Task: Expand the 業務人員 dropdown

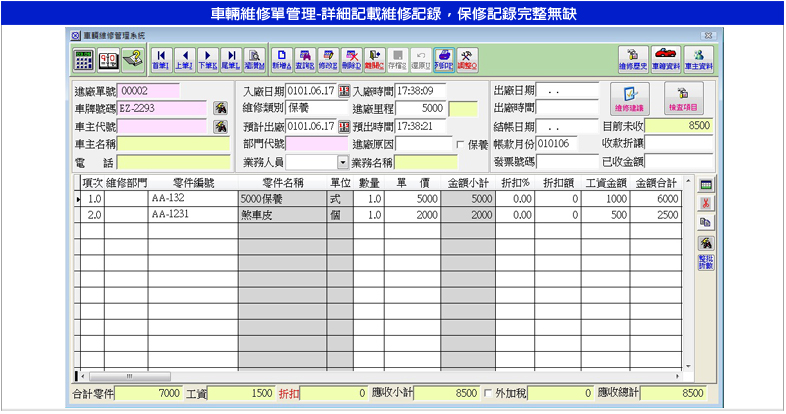Action: (x=343, y=162)
